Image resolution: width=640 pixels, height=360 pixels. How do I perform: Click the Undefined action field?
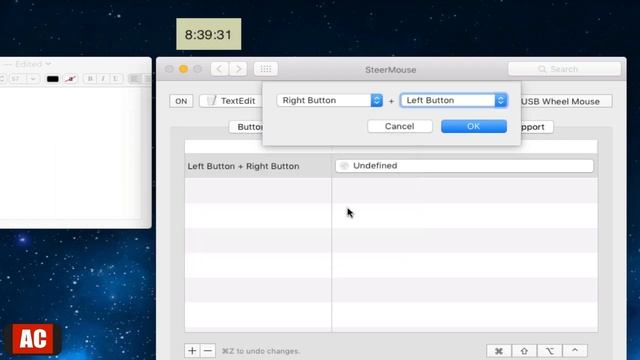[464, 166]
